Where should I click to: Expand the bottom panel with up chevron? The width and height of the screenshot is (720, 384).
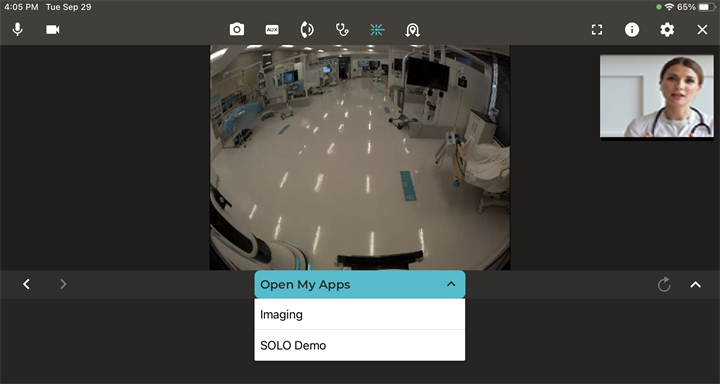point(696,285)
